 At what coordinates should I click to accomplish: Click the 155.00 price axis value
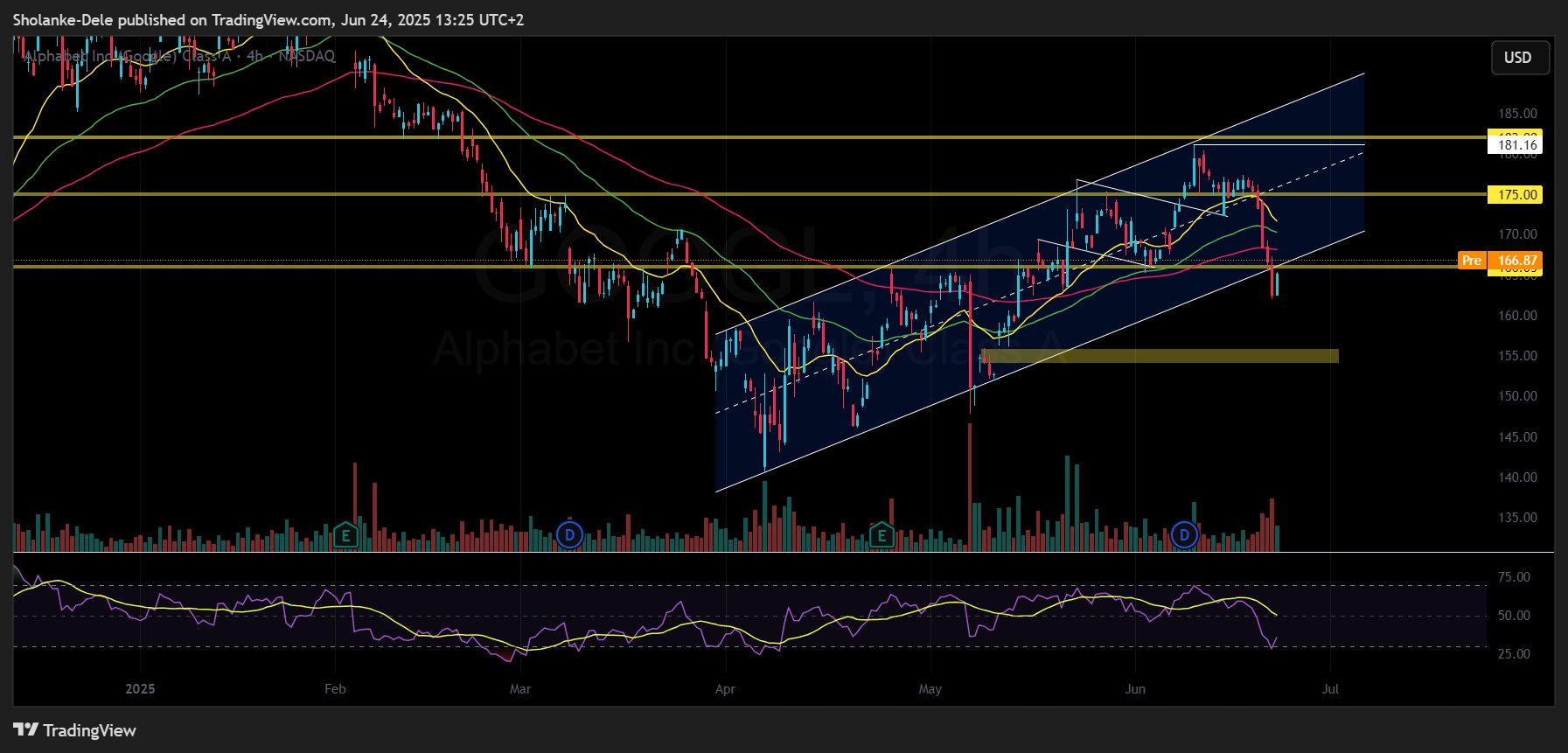click(x=1517, y=356)
